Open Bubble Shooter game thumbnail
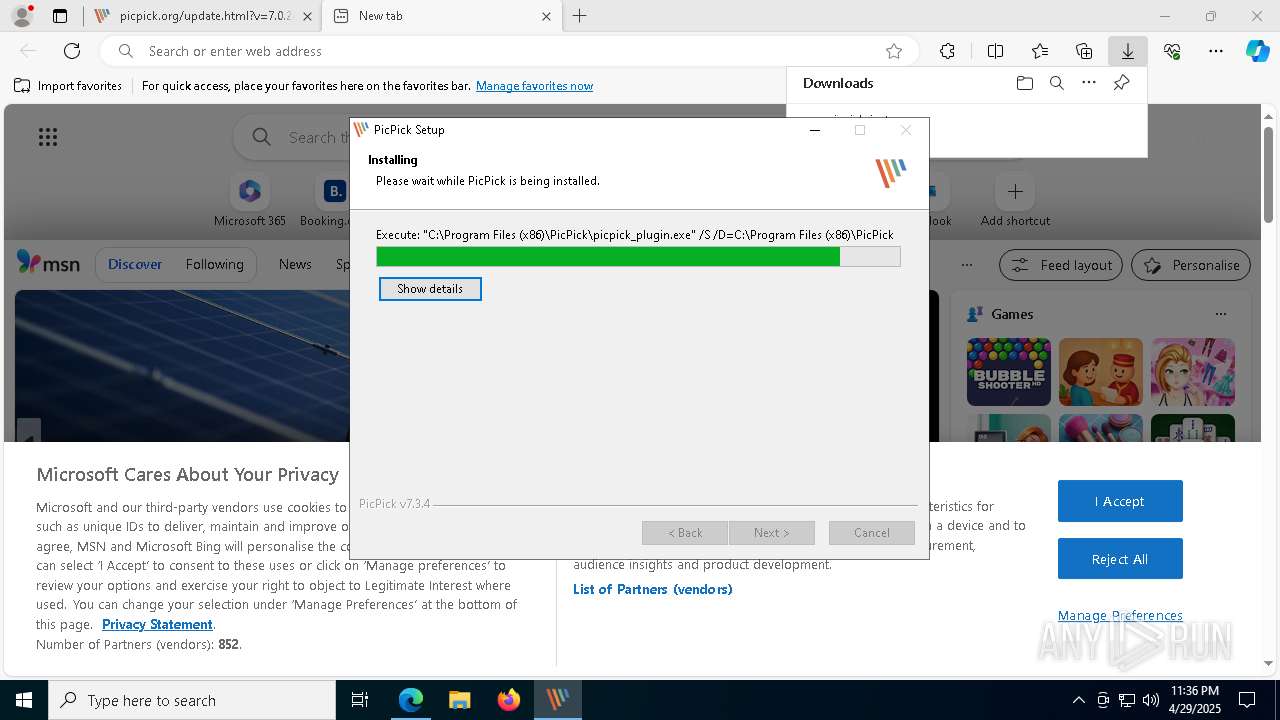The image size is (1280, 720). 1009,372
